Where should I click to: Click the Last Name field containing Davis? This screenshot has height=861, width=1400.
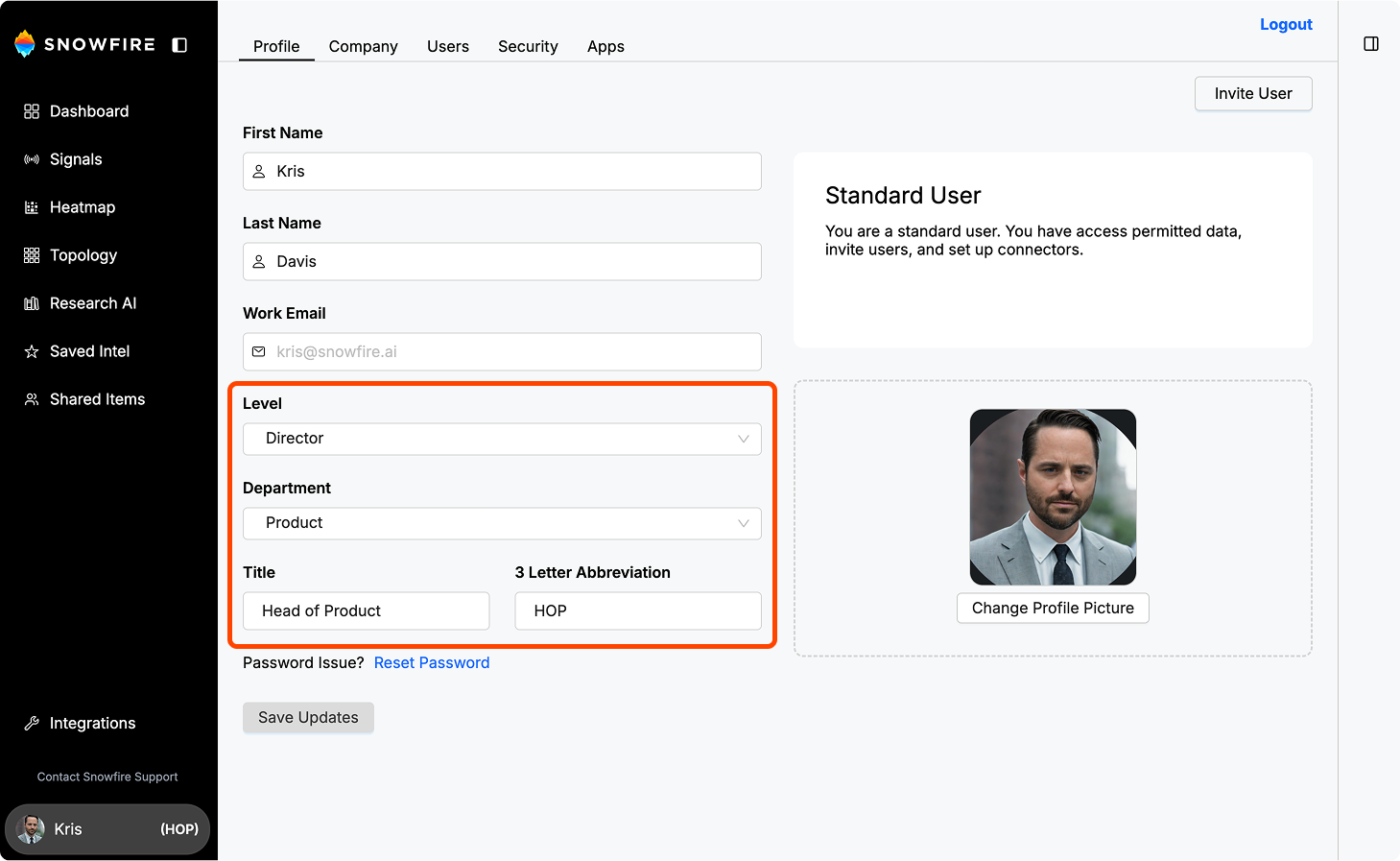[x=502, y=262]
